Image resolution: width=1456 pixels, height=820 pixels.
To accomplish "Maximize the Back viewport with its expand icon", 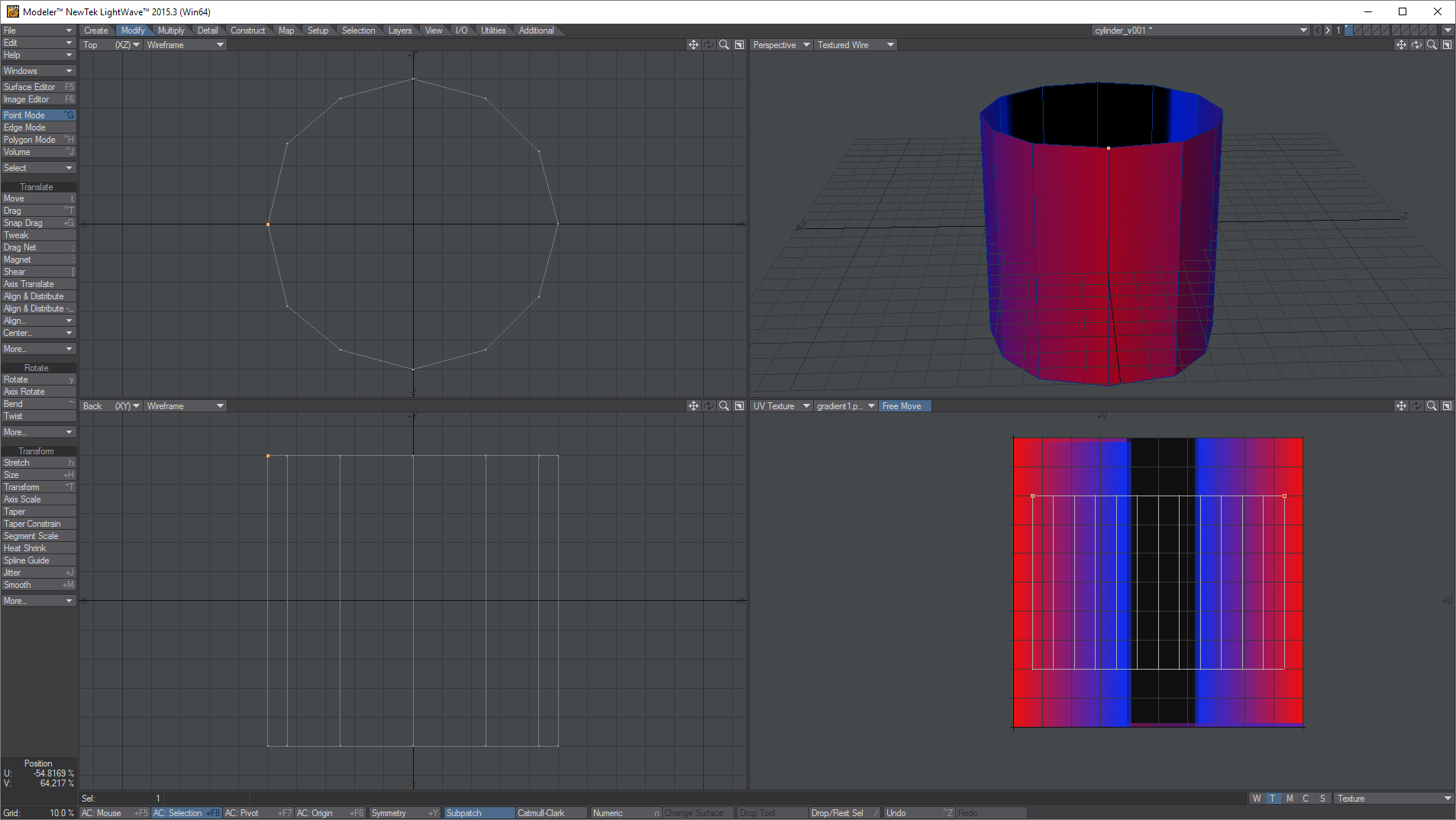I will coord(739,406).
